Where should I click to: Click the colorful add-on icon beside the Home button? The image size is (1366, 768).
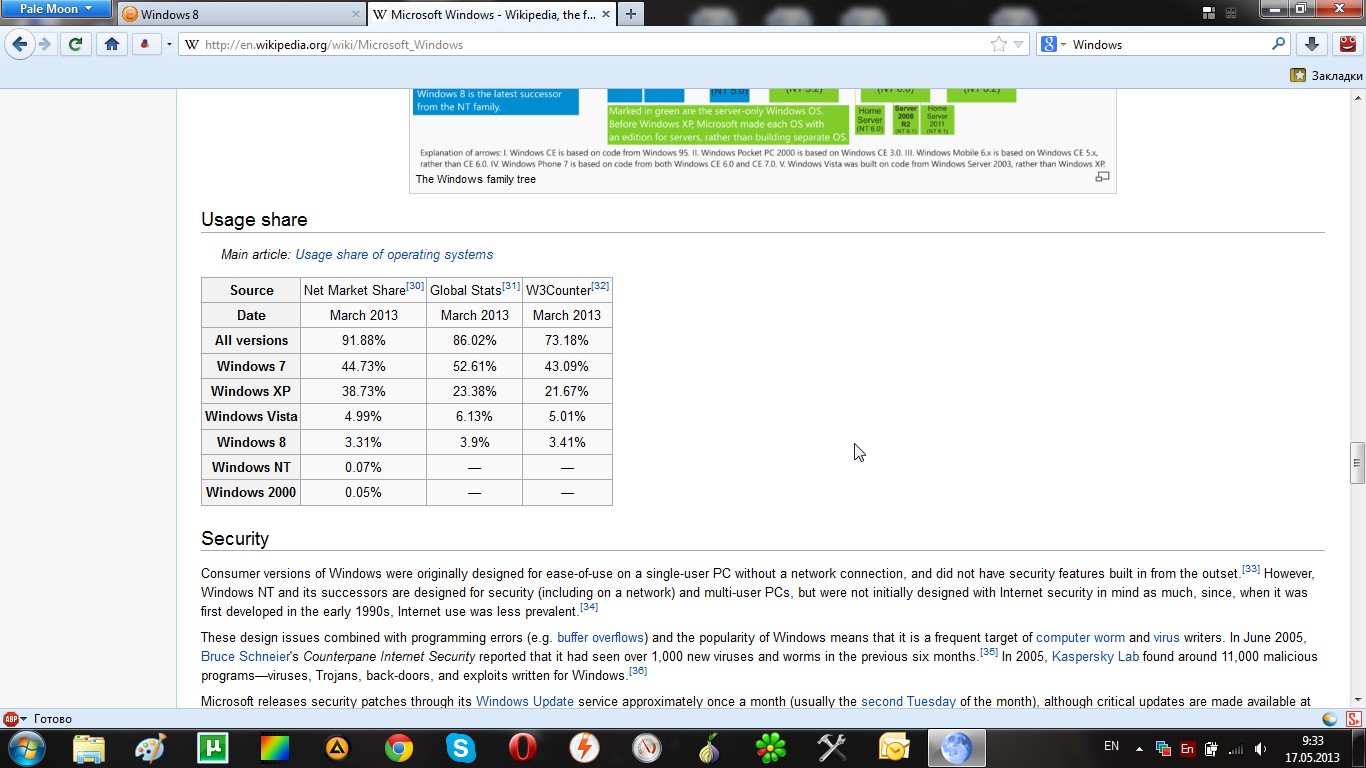pyautogui.click(x=145, y=44)
